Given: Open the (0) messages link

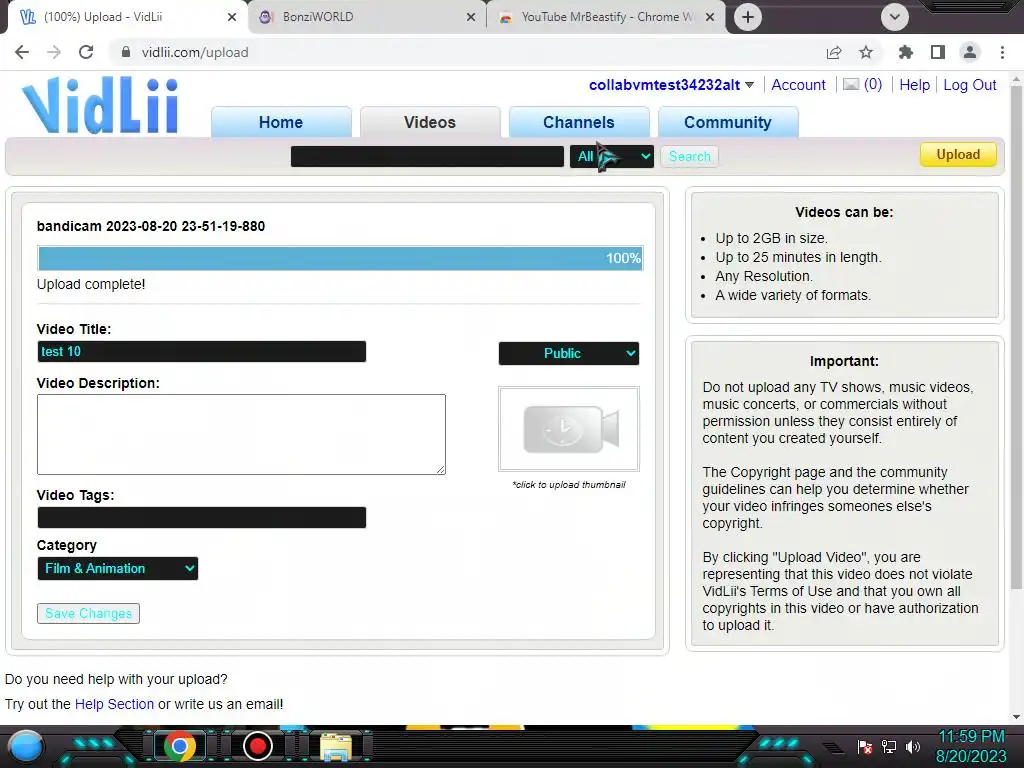Looking at the screenshot, I should (872, 84).
